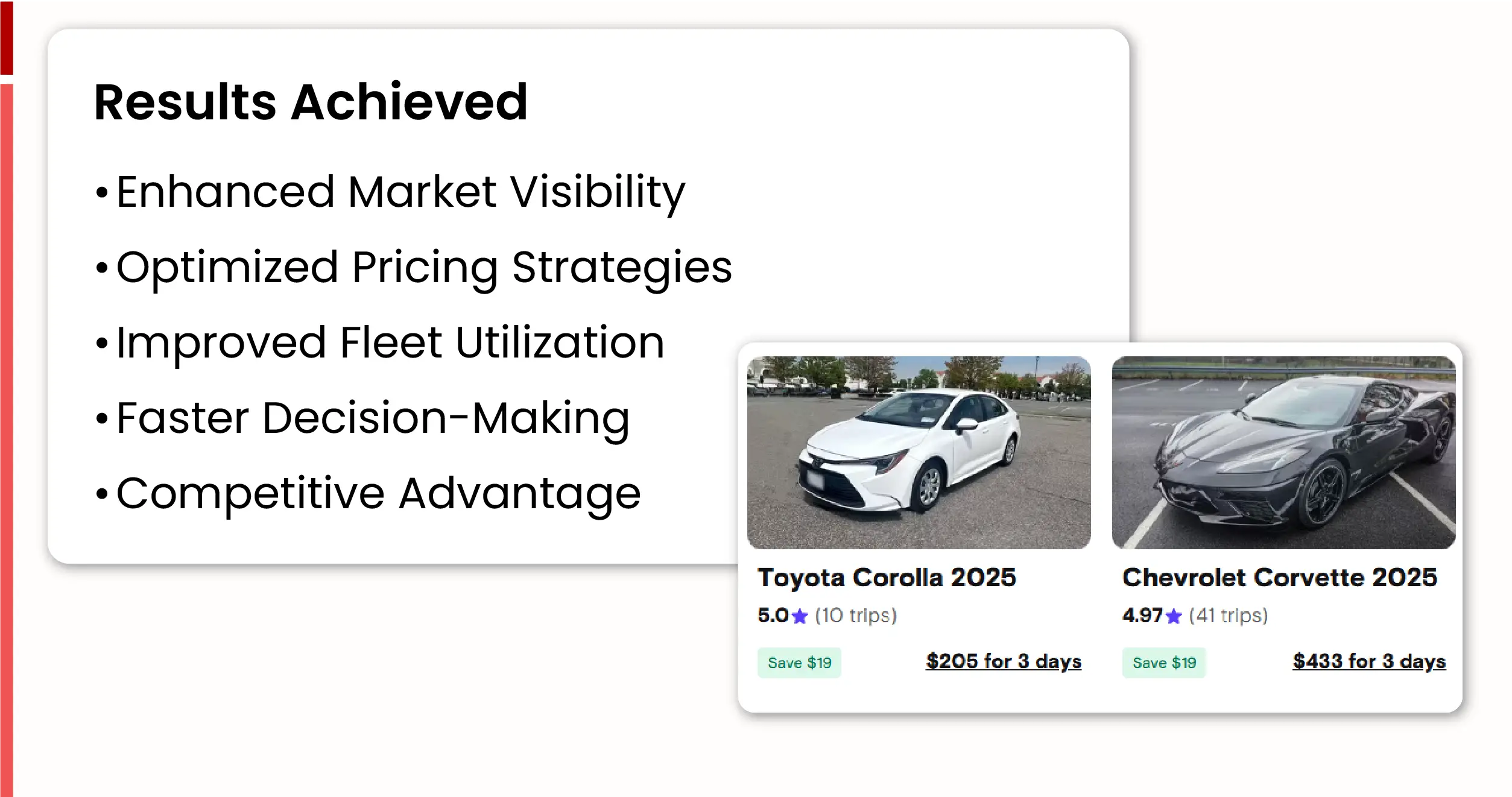1512x797 pixels.
Task: Select the "Faster Decision-Making" bullet
Action: click(x=373, y=418)
